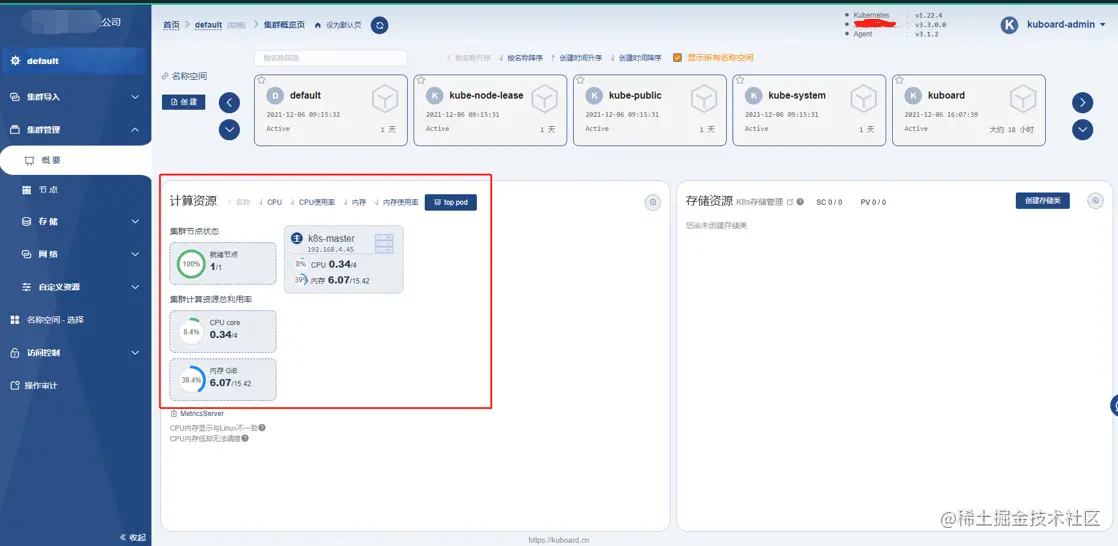This screenshot has width=1118, height=546.
Task: Click the default breadcrumb link
Action: pos(209,25)
